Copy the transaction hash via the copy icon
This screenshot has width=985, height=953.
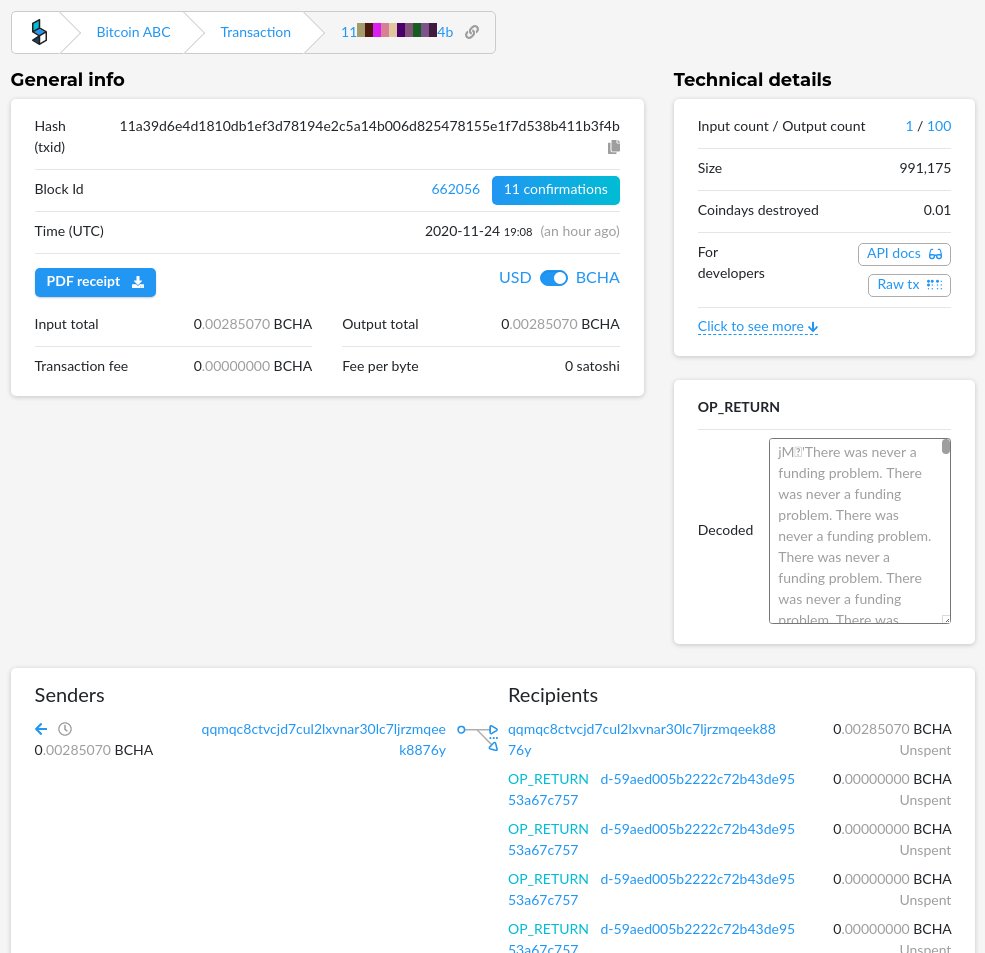click(614, 147)
